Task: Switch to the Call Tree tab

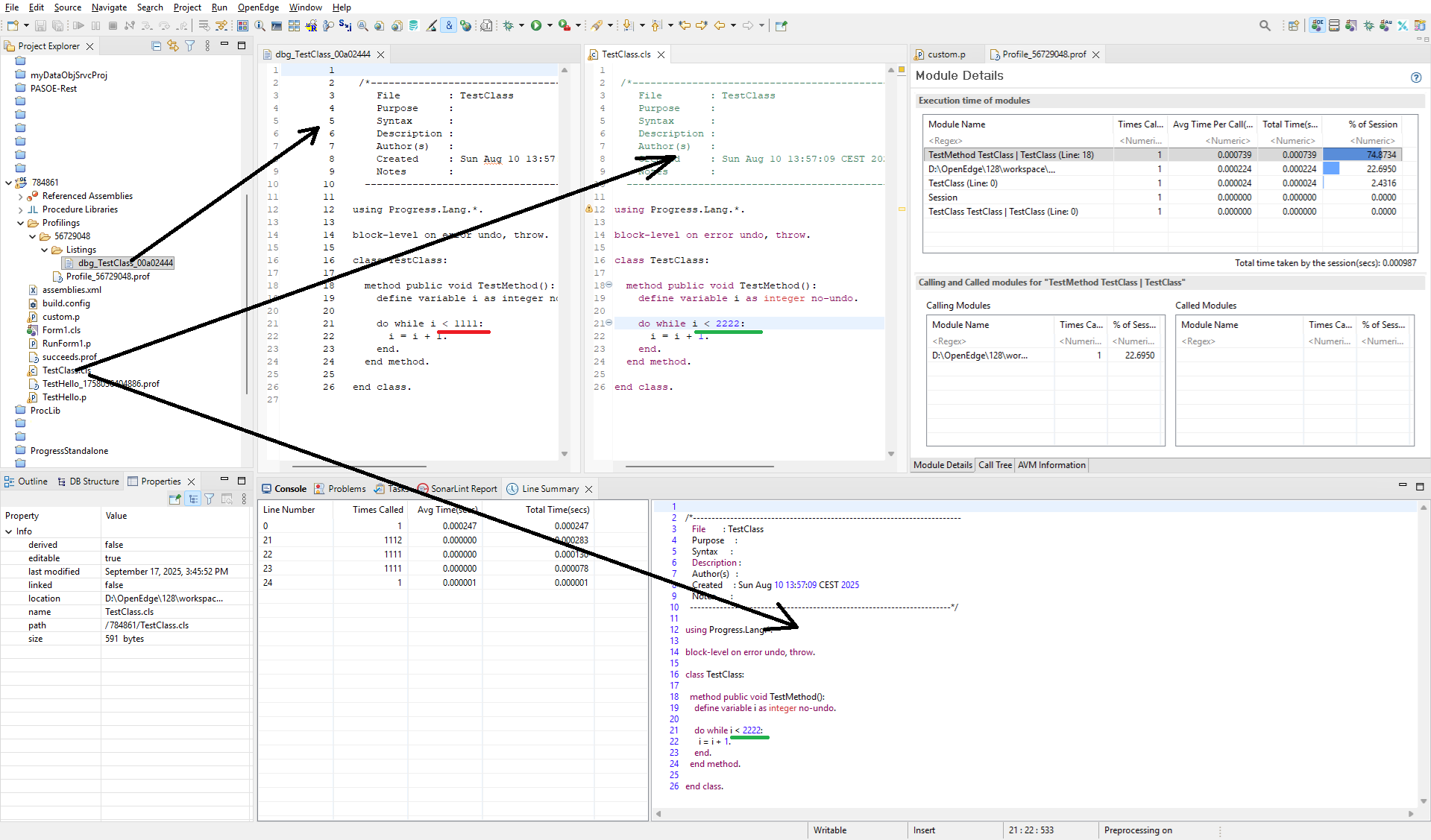Action: point(995,465)
